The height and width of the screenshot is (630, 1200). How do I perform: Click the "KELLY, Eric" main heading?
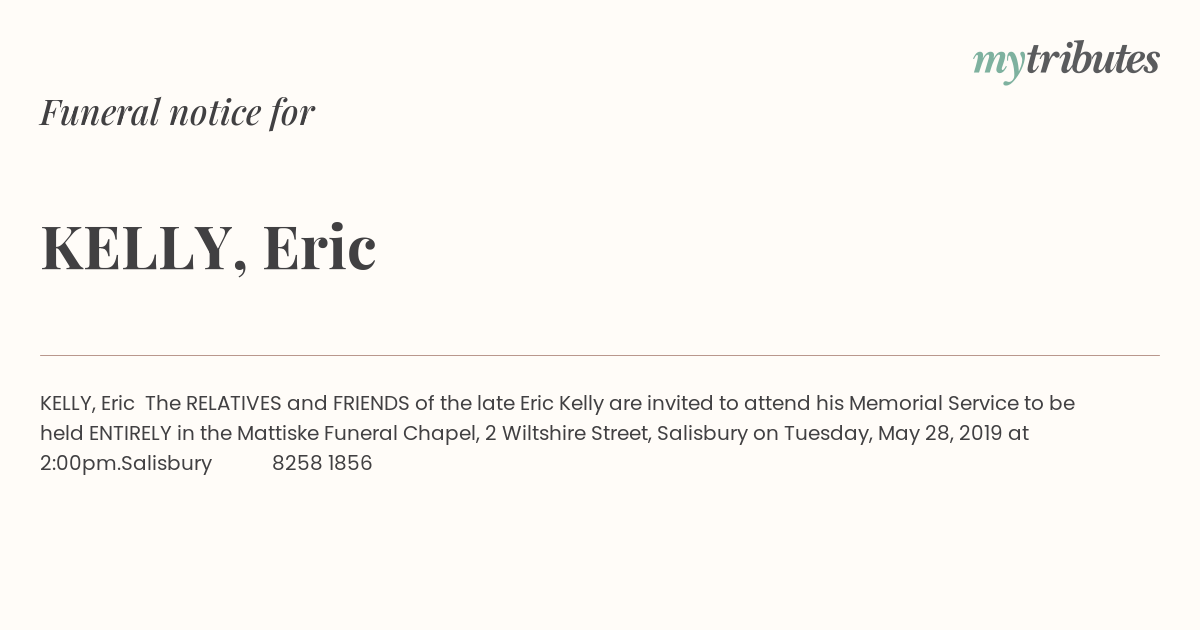click(208, 248)
